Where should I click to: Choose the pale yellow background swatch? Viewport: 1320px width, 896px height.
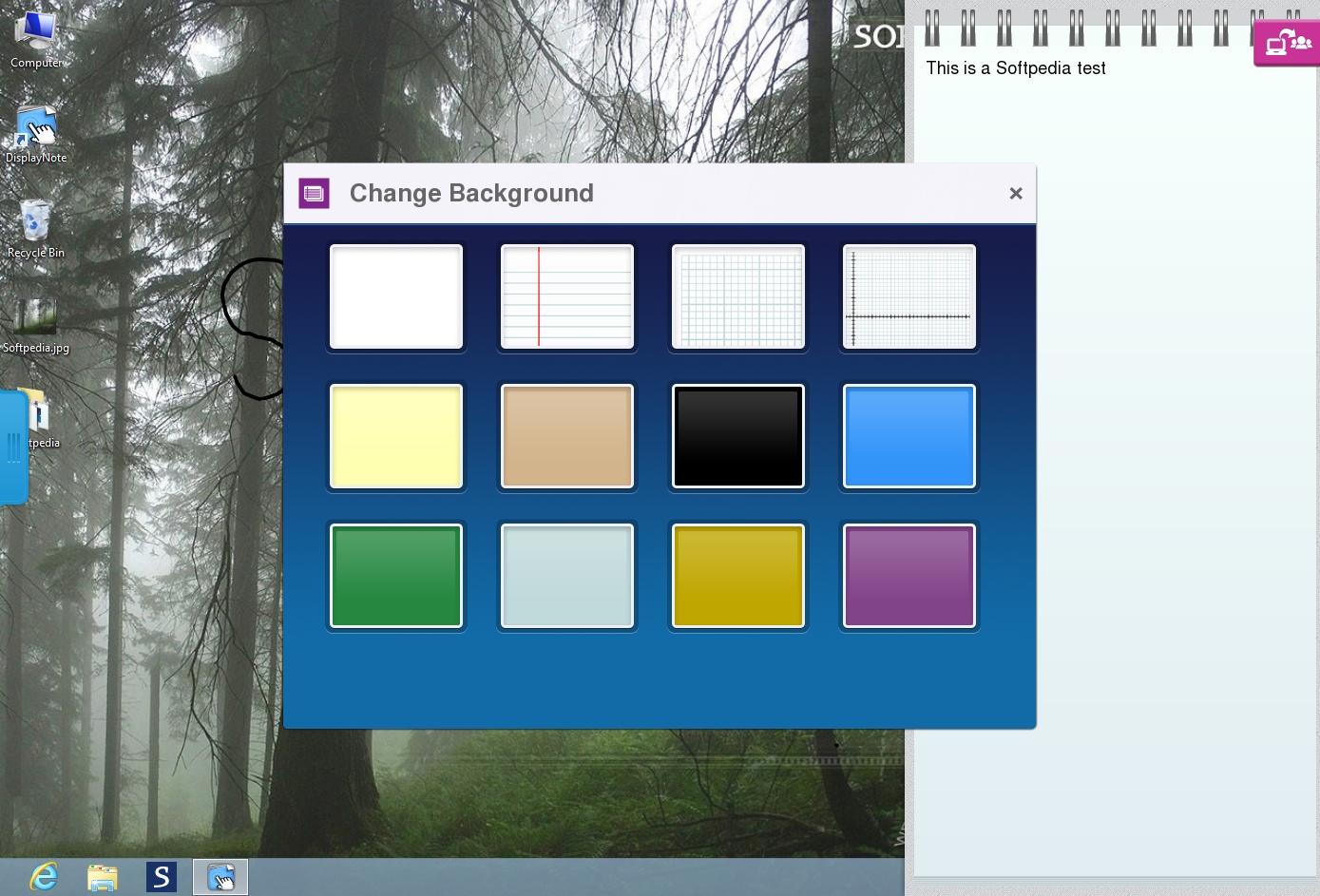tap(396, 436)
